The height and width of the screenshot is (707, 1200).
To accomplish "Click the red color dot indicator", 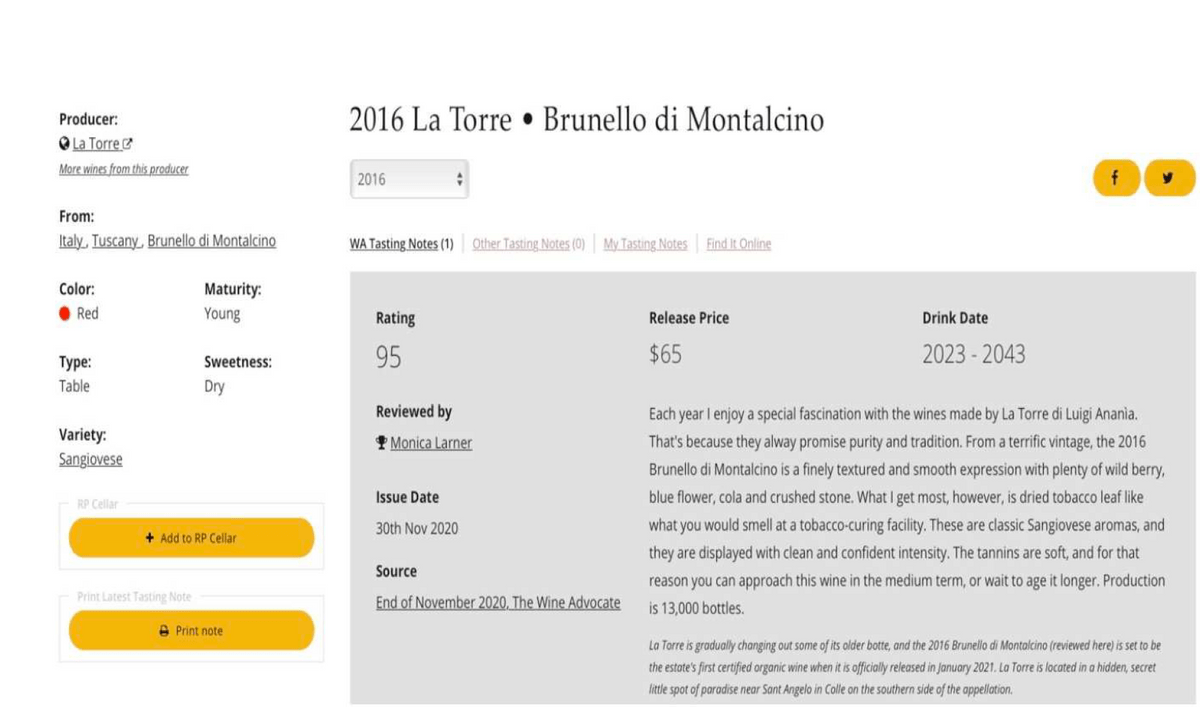I will click(65, 313).
